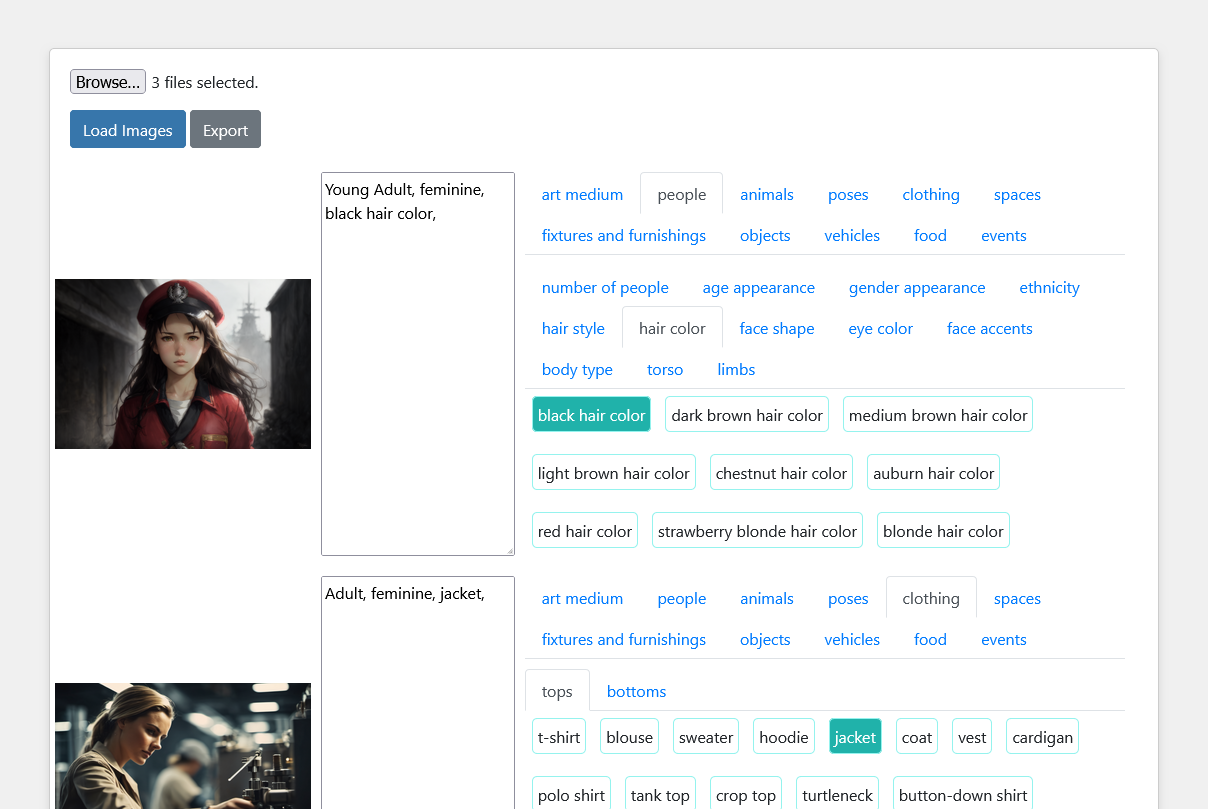Open second image's poses tab
This screenshot has height=809, width=1208.
click(x=848, y=598)
